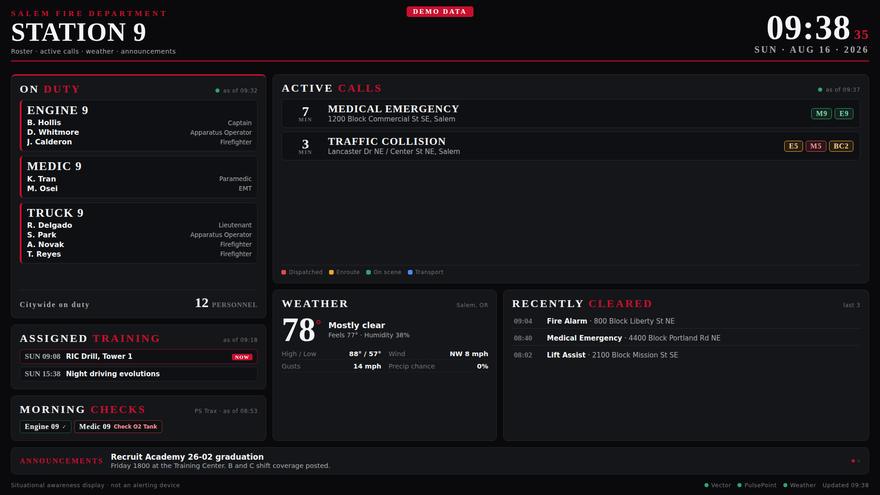
Task: Click the E9 unit badge
Action: pos(844,113)
